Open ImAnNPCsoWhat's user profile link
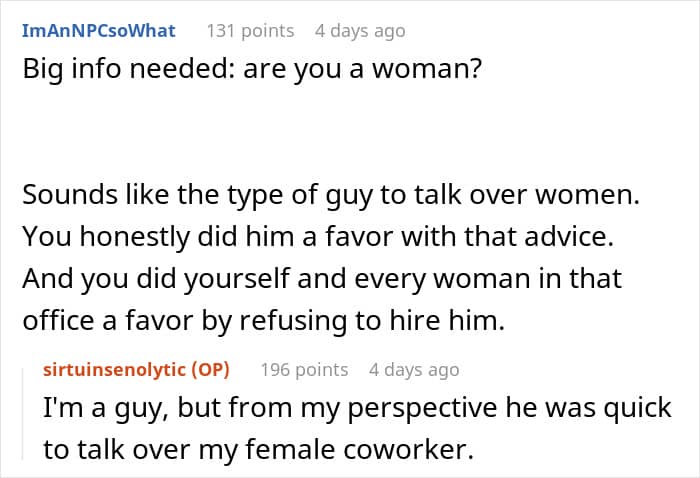Image resolution: width=700 pixels, height=478 pixels. tap(99, 31)
